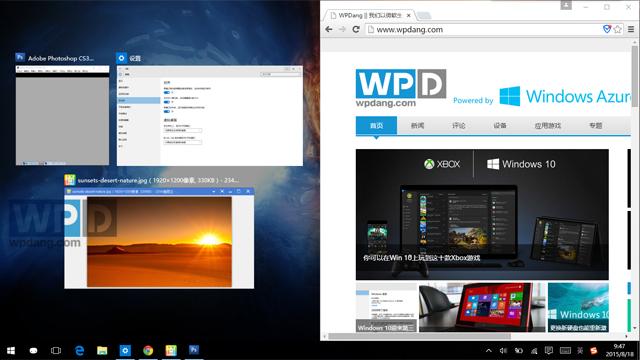Image resolution: width=640 pixels, height=360 pixels.
Task: Click the WPD wpdang.com site logo
Action: pyautogui.click(x=400, y=88)
